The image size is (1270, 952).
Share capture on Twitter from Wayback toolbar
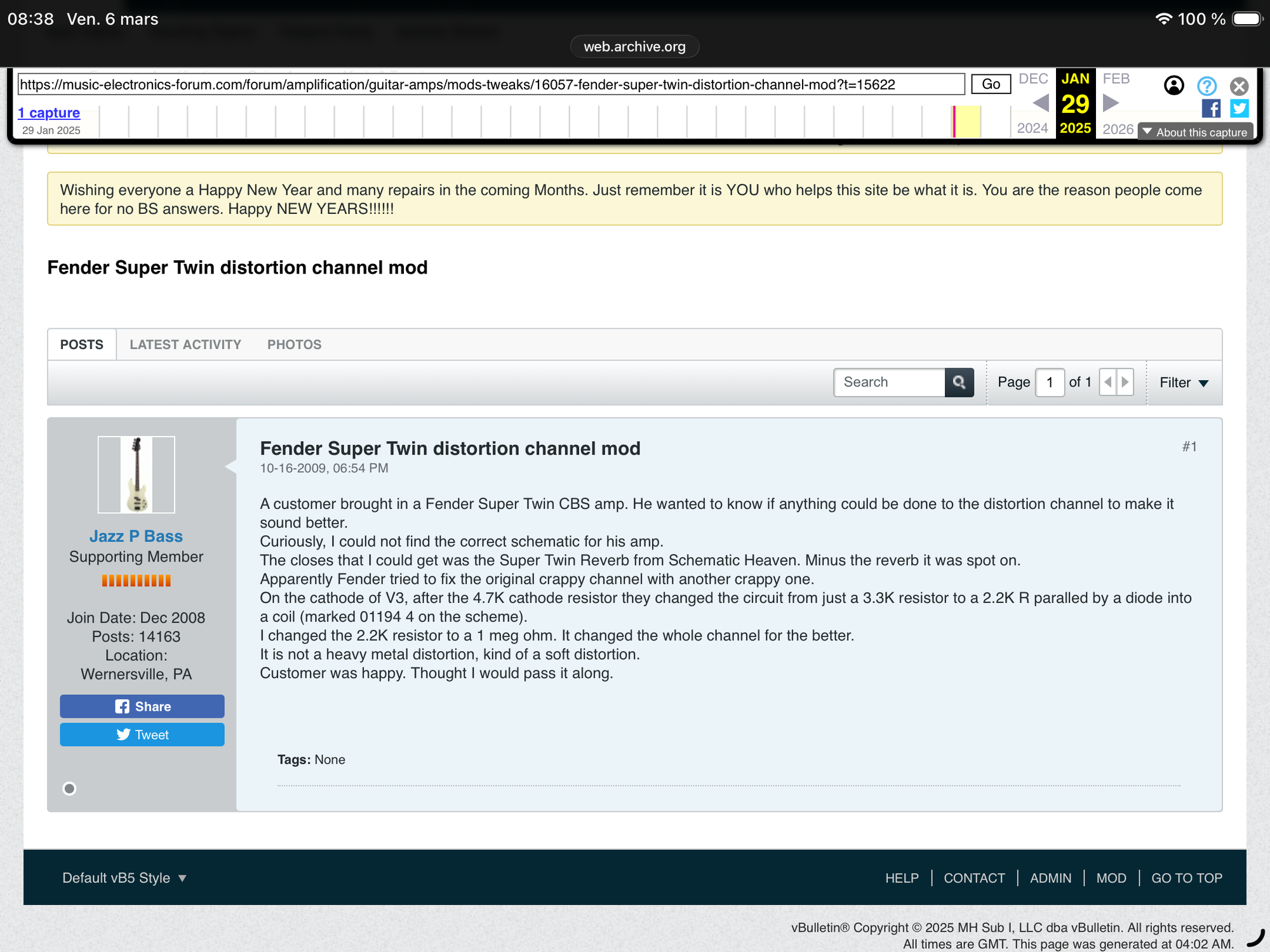(x=1240, y=109)
